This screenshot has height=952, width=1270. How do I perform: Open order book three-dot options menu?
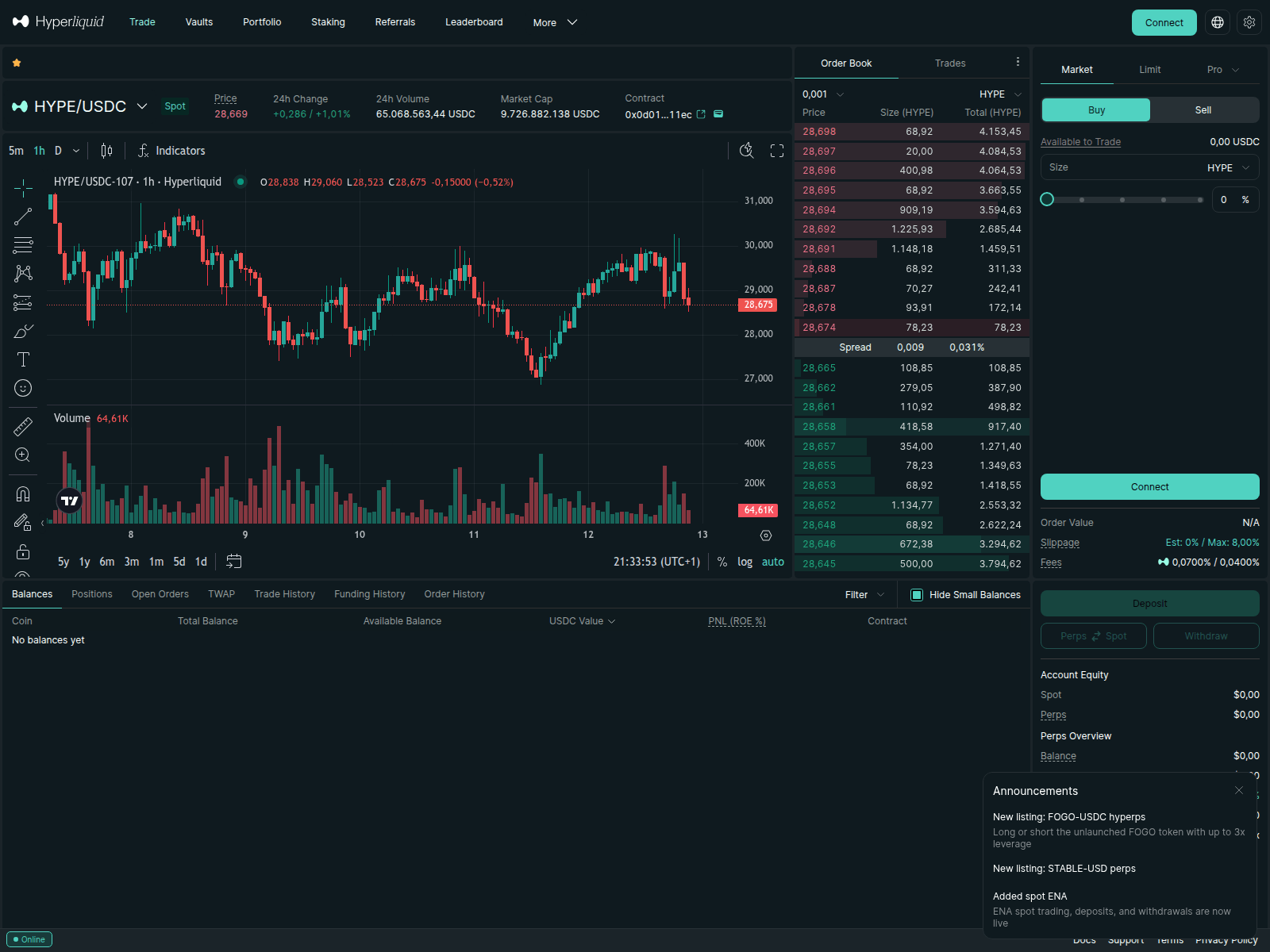click(x=1018, y=62)
